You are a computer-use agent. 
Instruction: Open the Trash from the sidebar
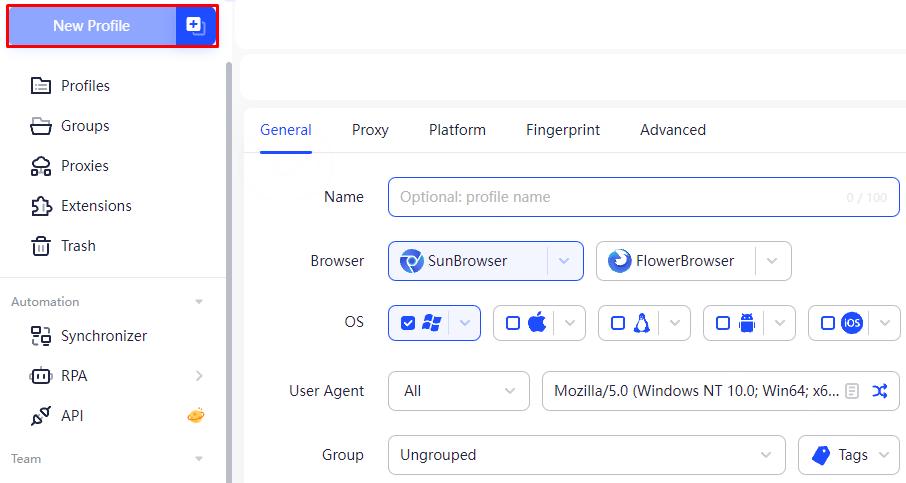coord(63,246)
